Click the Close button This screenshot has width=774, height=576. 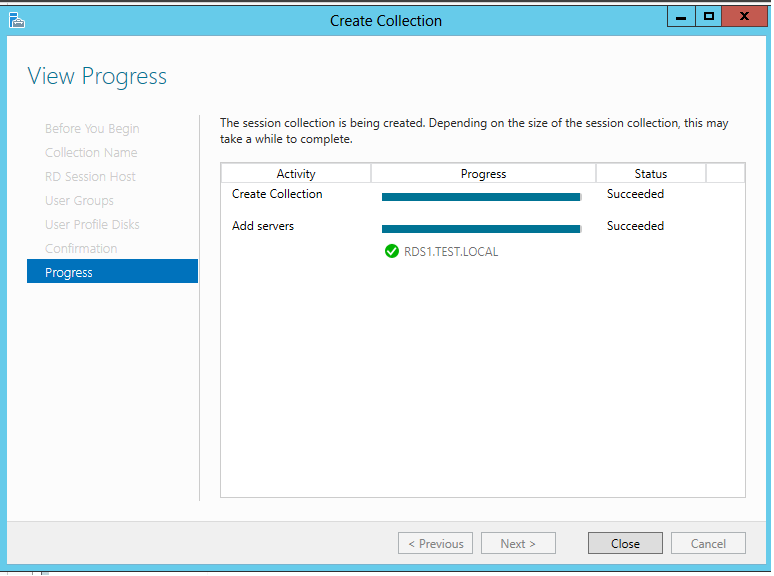tap(625, 543)
